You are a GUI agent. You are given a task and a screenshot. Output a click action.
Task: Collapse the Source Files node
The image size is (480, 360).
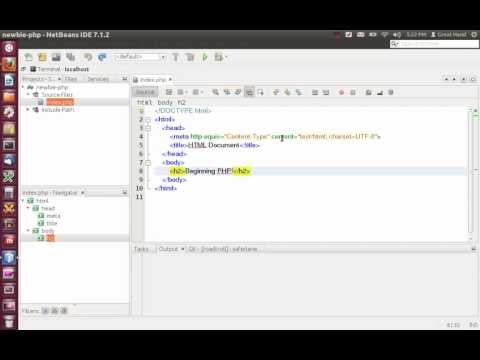(x=28, y=95)
